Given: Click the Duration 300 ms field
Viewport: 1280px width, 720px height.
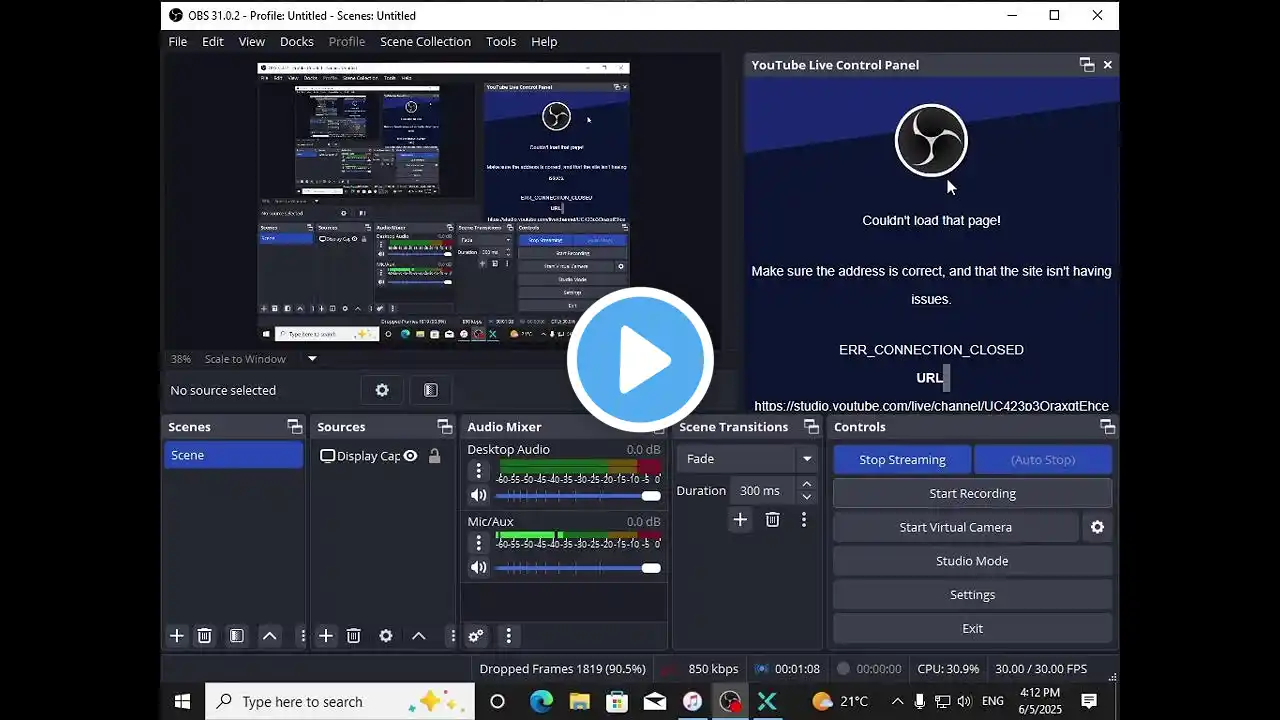Looking at the screenshot, I should click(764, 490).
